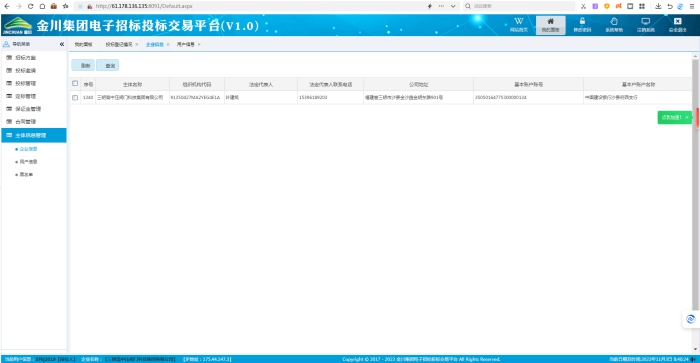Open the orange shield extension icon

pos(607,6)
